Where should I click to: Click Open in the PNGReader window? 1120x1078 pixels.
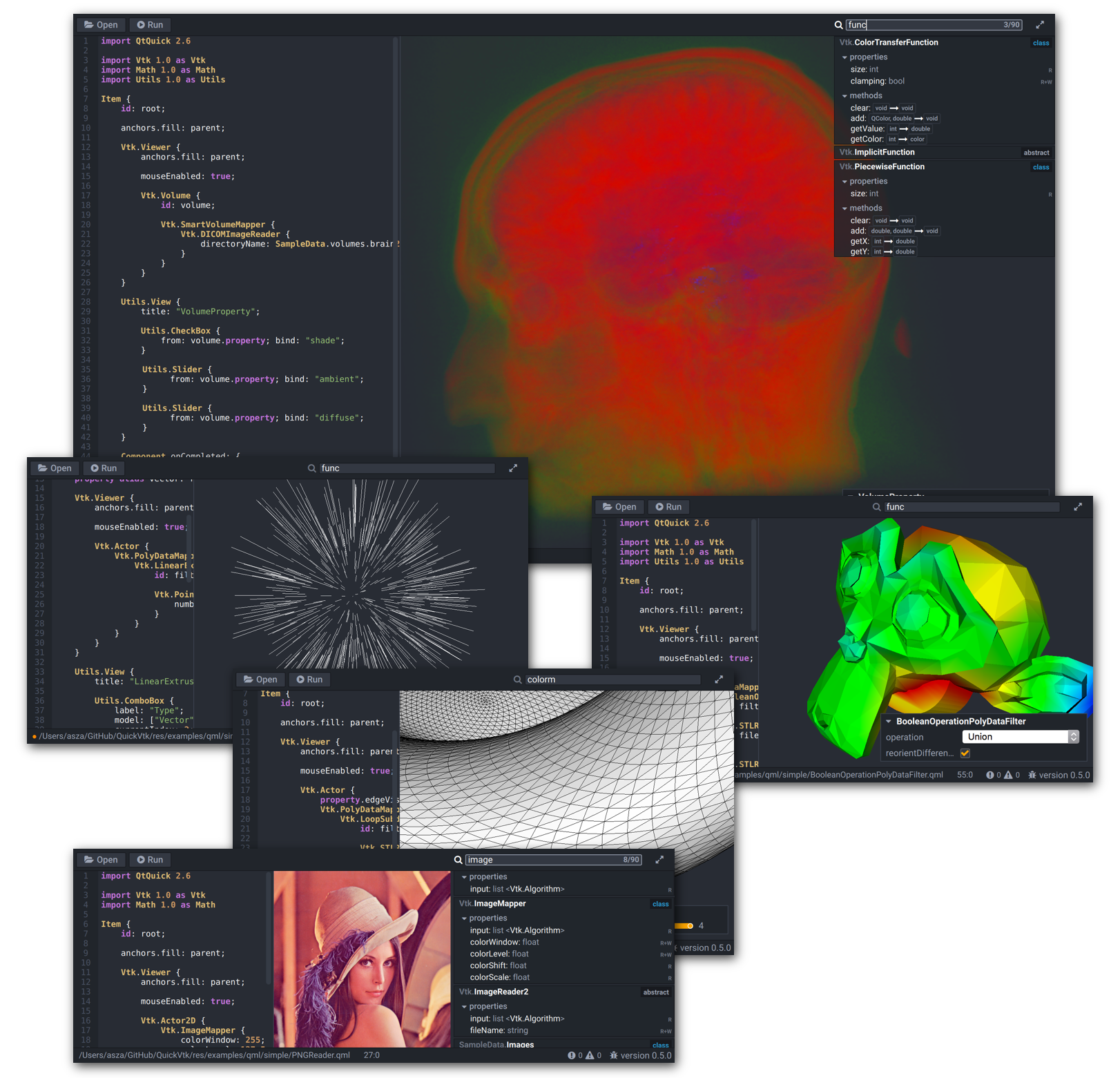(x=101, y=860)
